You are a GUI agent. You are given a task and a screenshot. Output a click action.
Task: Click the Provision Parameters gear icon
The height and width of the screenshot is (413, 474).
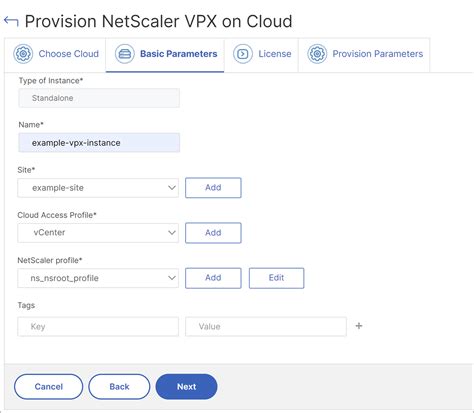click(x=317, y=54)
